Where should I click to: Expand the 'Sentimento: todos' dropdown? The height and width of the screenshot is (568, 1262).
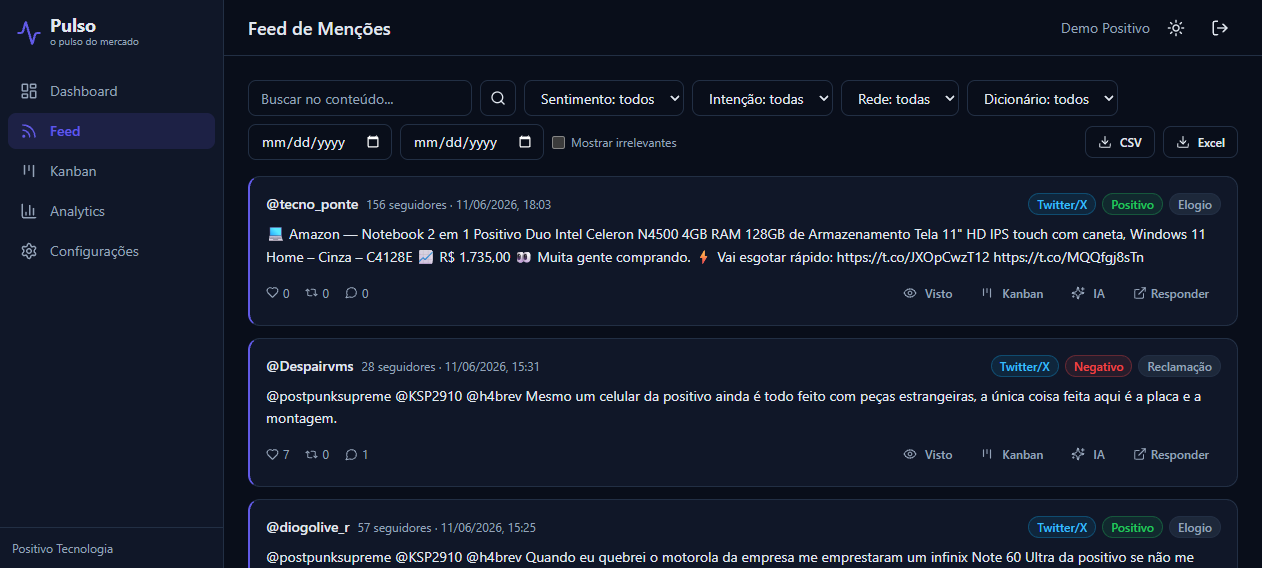click(604, 98)
